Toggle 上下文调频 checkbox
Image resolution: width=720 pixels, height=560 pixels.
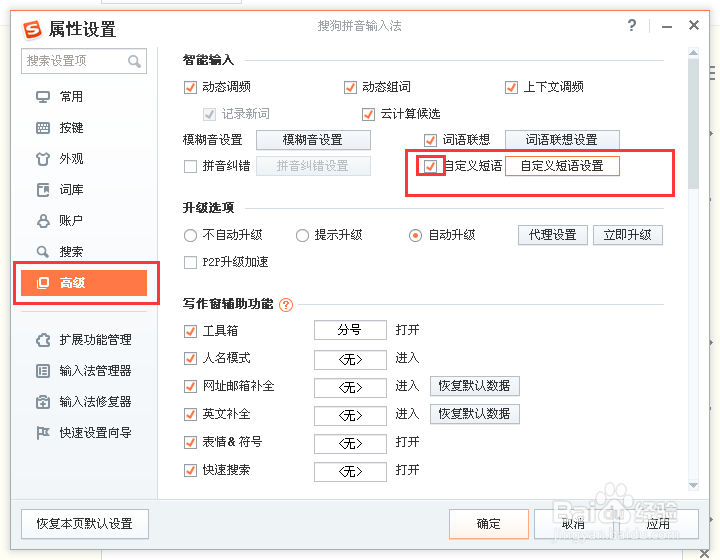point(511,87)
